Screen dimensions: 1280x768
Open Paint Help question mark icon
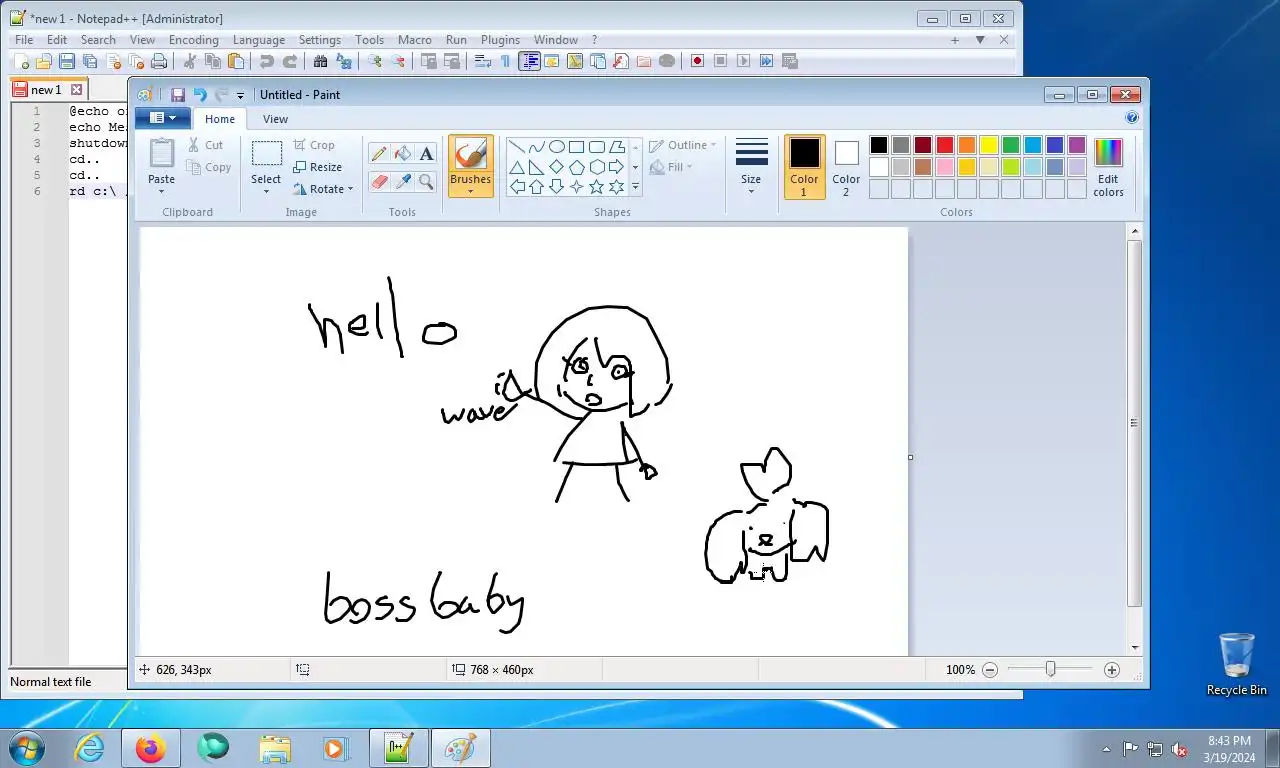click(1132, 117)
